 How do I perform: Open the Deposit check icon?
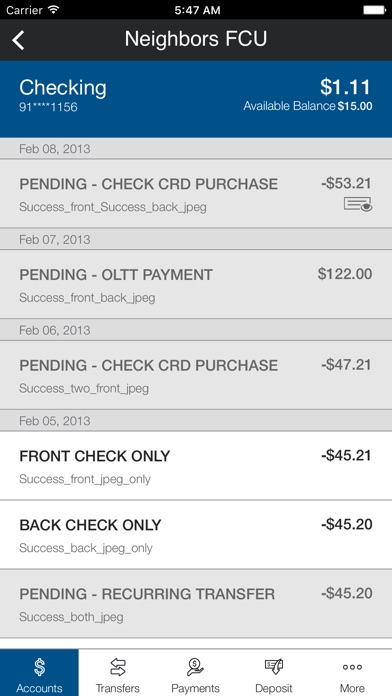tap(274, 667)
